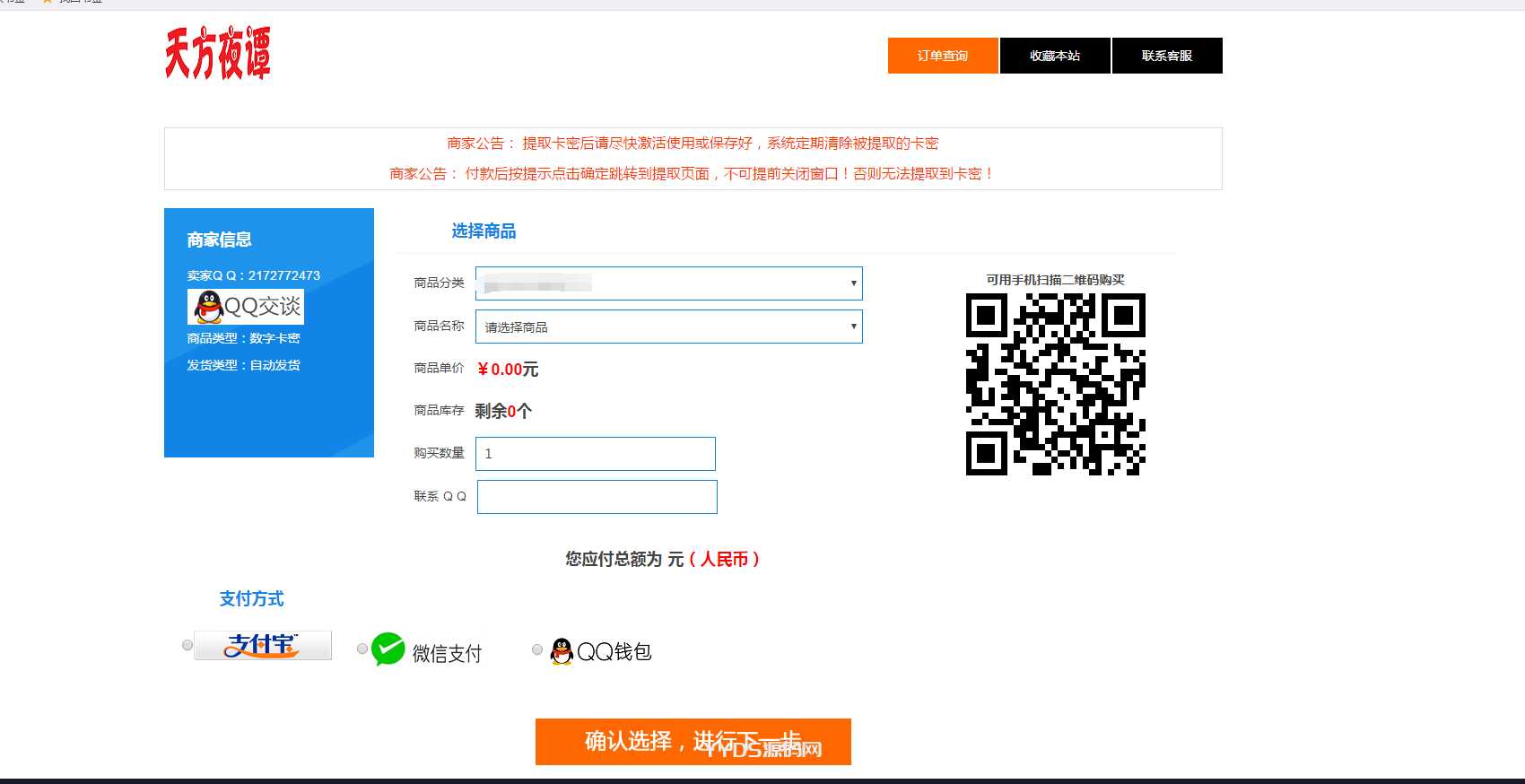Click the 收藏本站 bookmark menu item
The image size is (1525, 784).
coord(1055,56)
